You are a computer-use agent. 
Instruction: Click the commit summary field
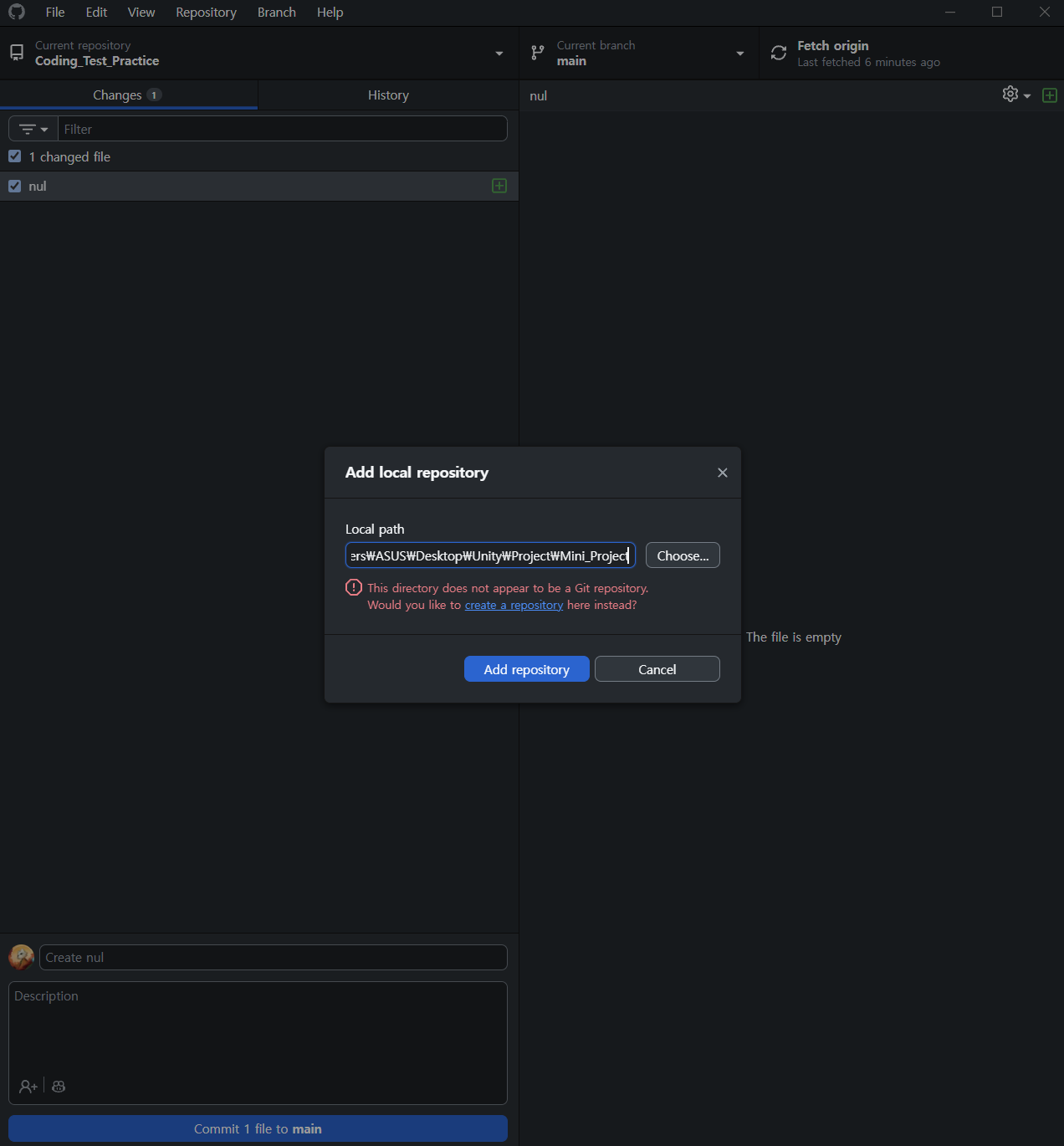click(274, 957)
